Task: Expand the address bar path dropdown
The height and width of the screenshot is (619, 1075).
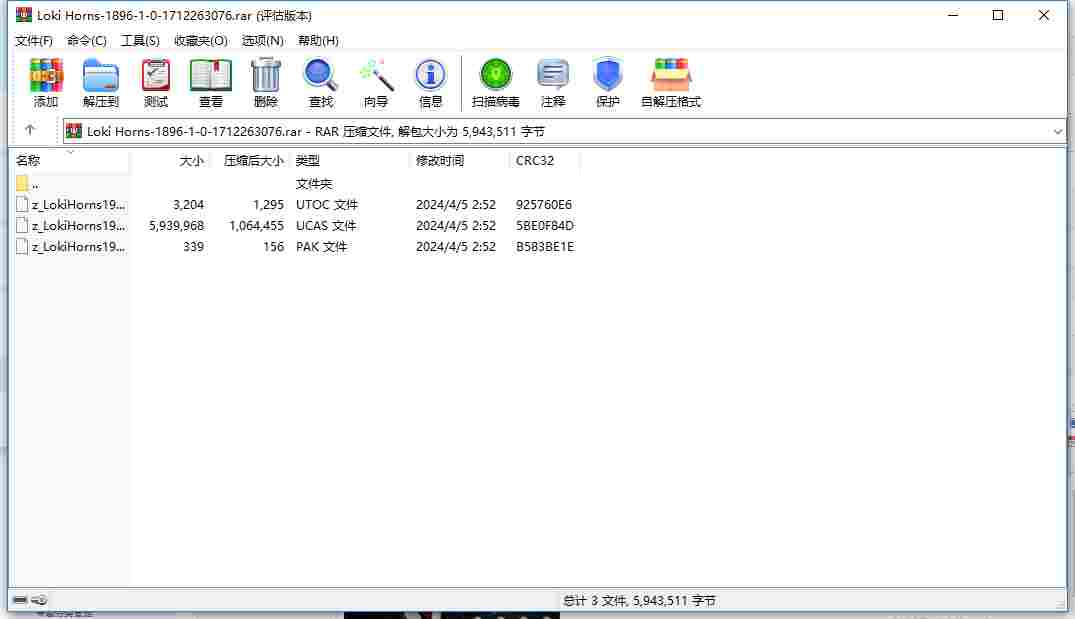Action: [1057, 131]
